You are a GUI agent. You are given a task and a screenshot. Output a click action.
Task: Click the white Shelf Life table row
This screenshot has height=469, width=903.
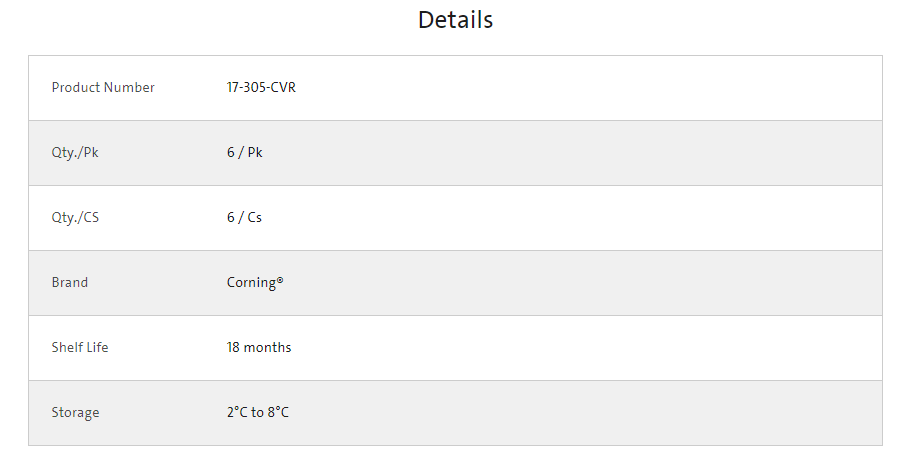coord(456,348)
